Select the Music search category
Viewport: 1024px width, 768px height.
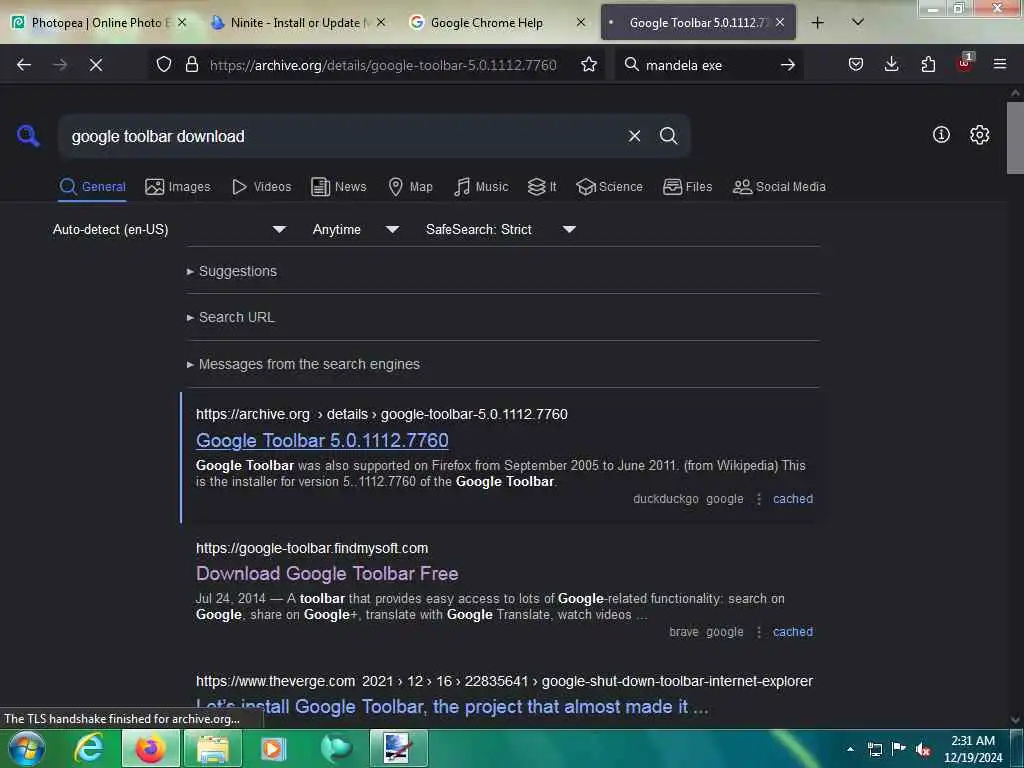pyautogui.click(x=481, y=187)
